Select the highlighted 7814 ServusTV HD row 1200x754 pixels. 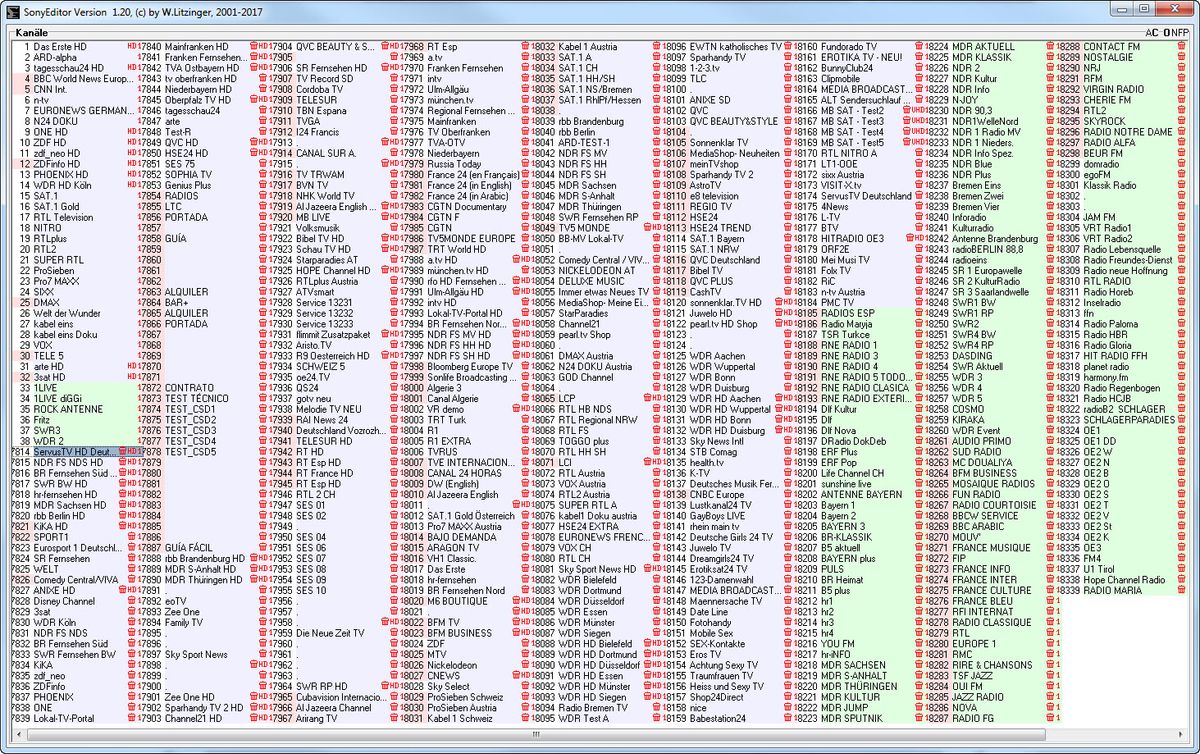pos(76,451)
